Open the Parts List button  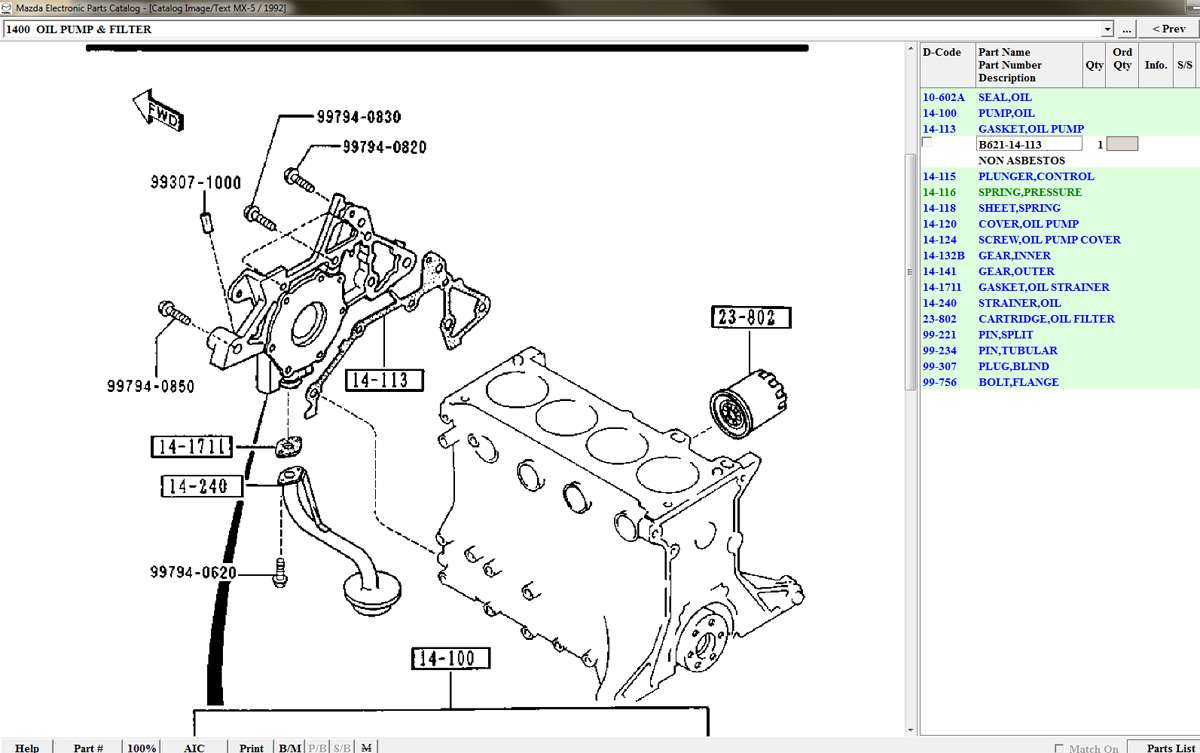(1163, 747)
